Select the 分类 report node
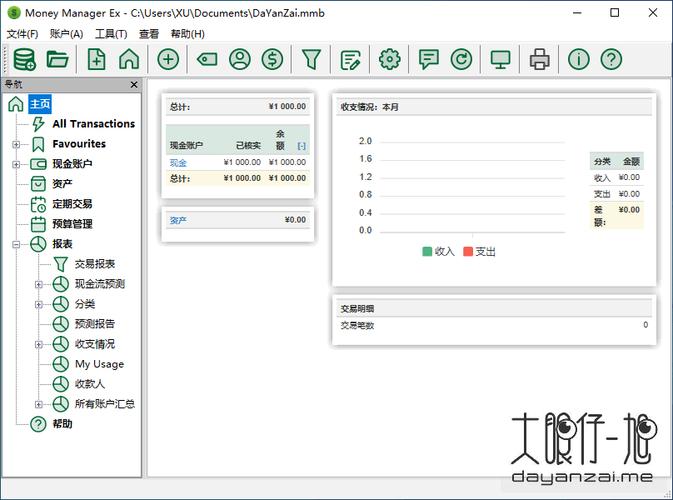 [x=85, y=304]
